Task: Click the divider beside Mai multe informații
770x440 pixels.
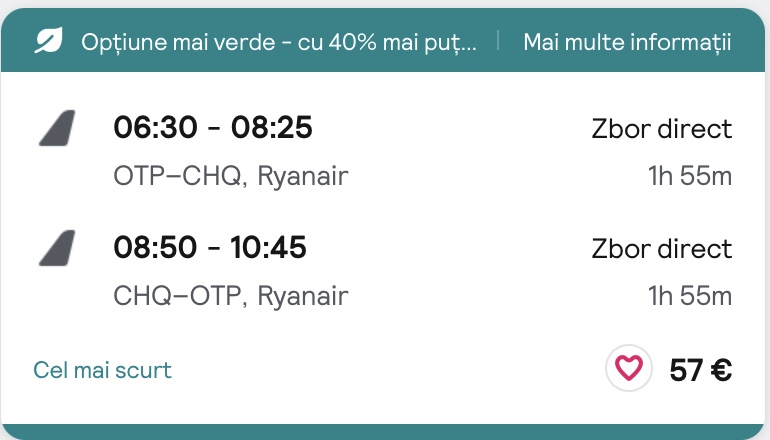Action: click(498, 40)
